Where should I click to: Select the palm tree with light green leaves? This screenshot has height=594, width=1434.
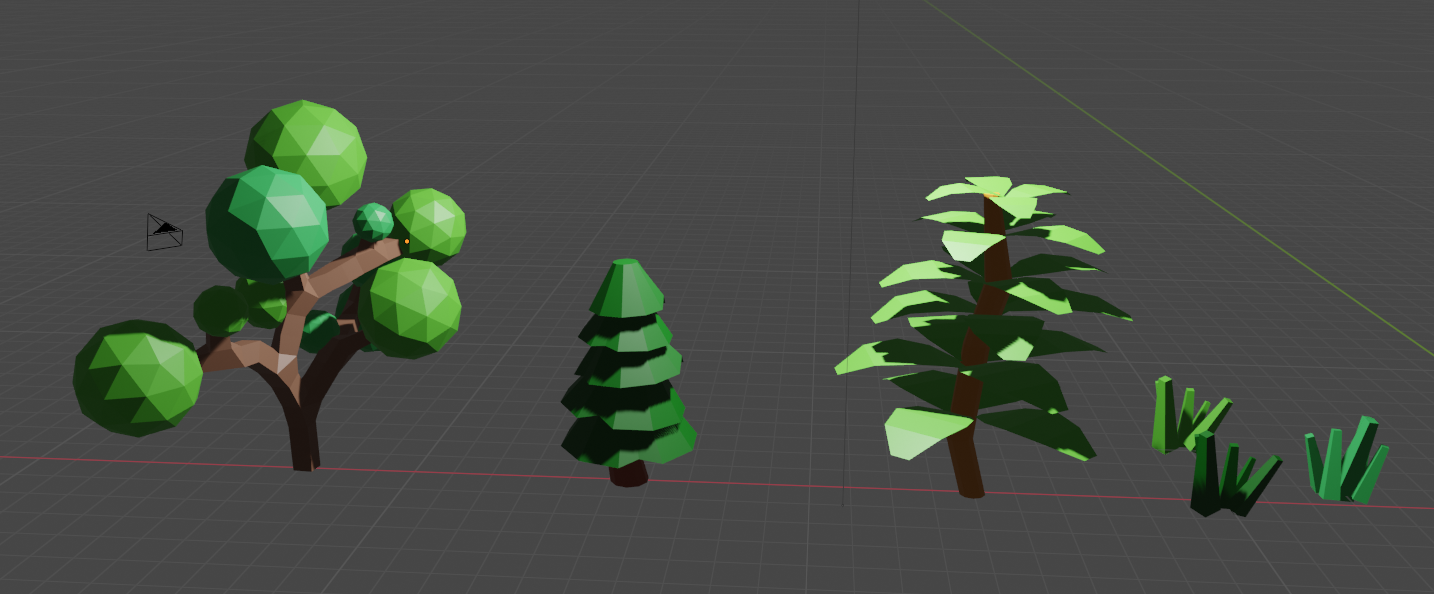pyautogui.click(x=983, y=336)
